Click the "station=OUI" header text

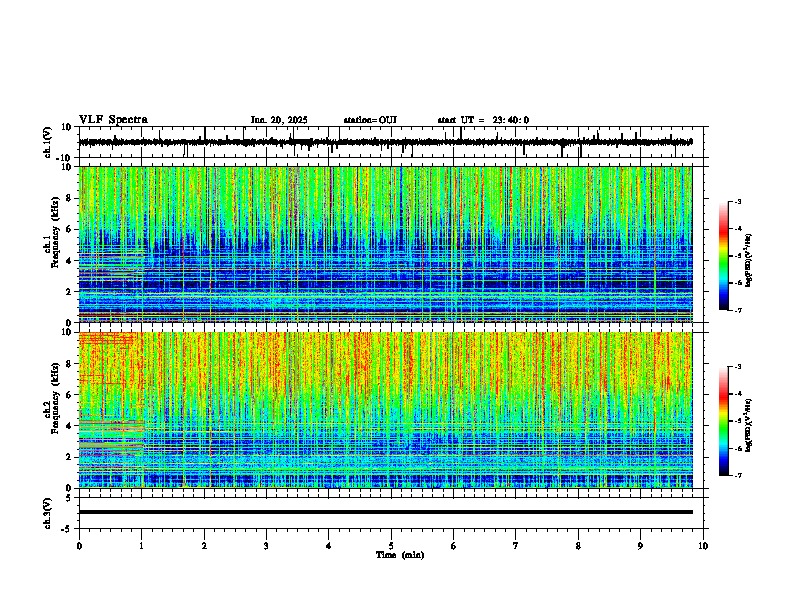click(x=370, y=120)
